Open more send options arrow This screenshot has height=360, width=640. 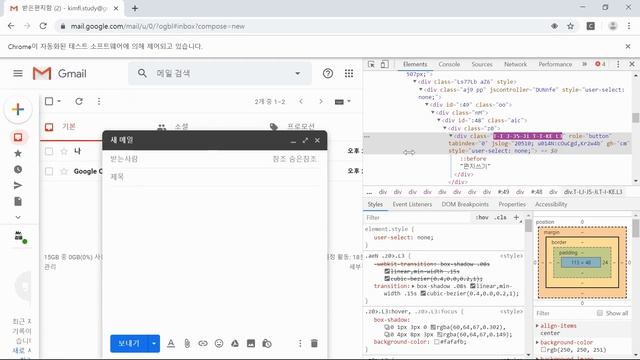[x=154, y=344]
